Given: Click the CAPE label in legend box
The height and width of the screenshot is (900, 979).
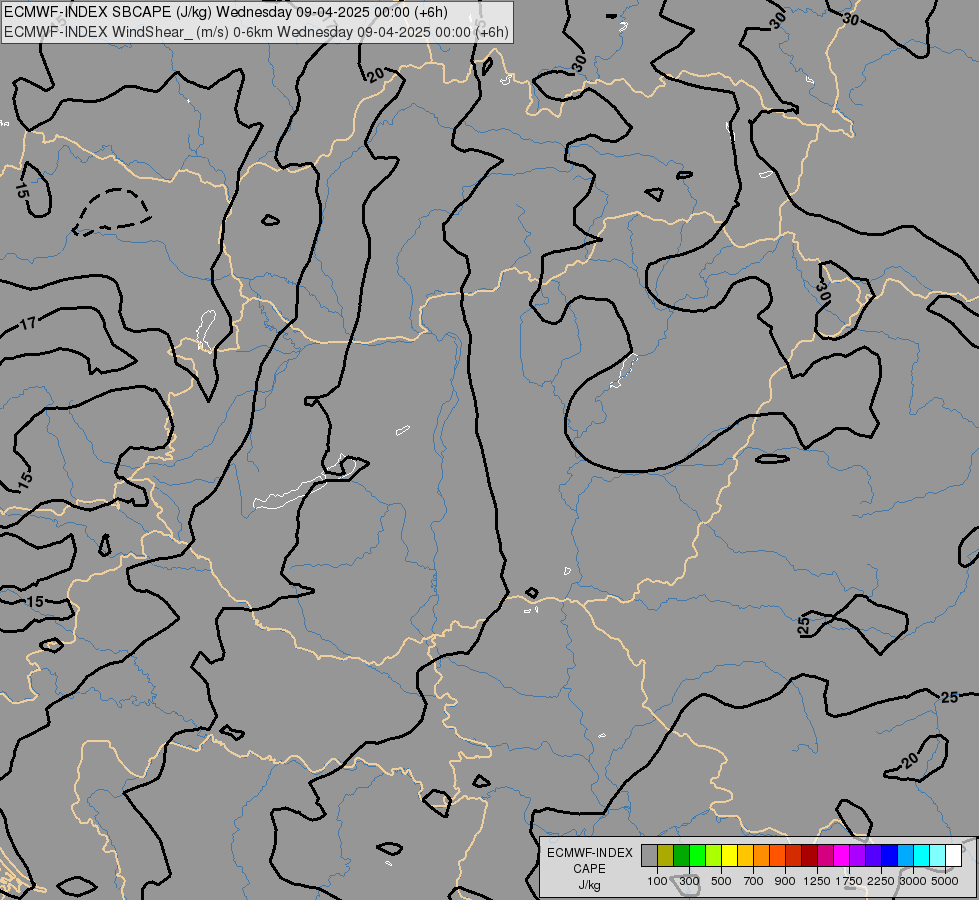Looking at the screenshot, I should tap(589, 869).
